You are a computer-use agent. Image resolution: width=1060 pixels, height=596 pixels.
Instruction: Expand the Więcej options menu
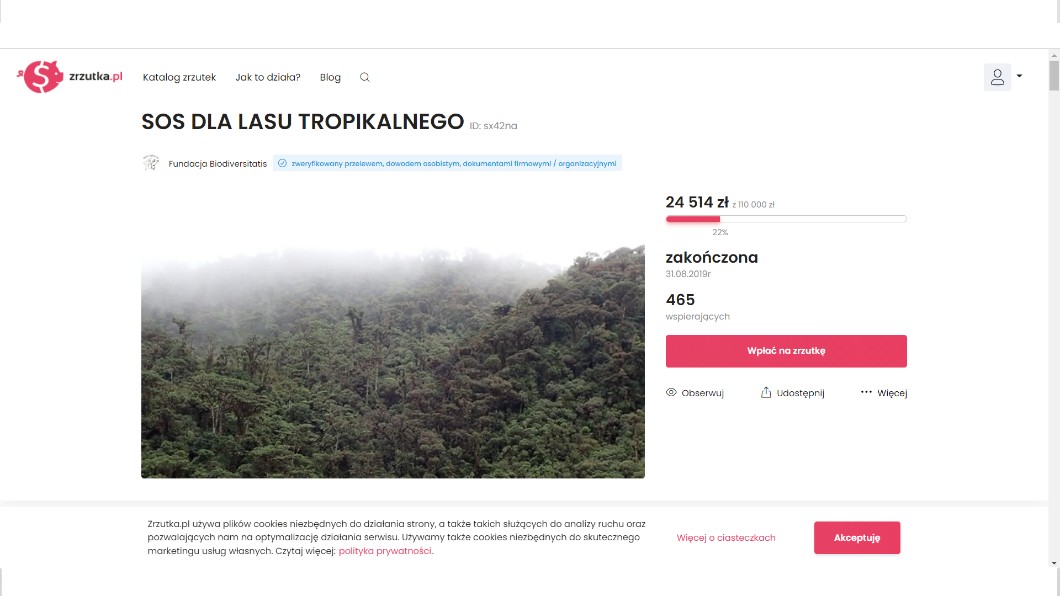click(x=891, y=393)
